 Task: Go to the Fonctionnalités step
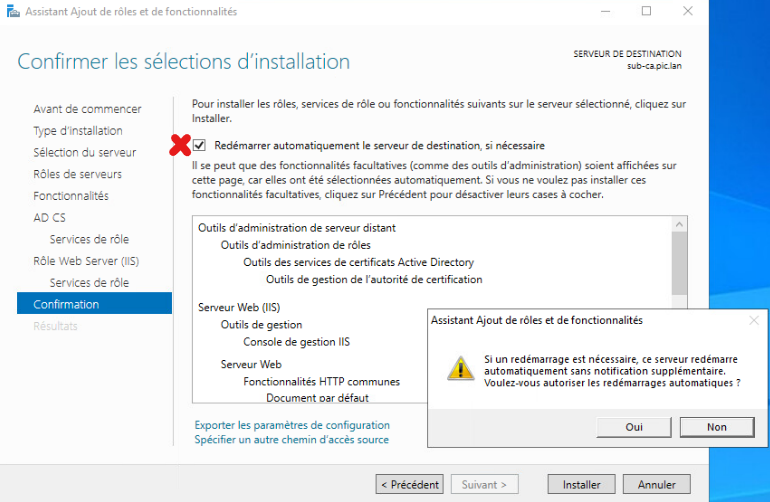[x=71, y=196]
